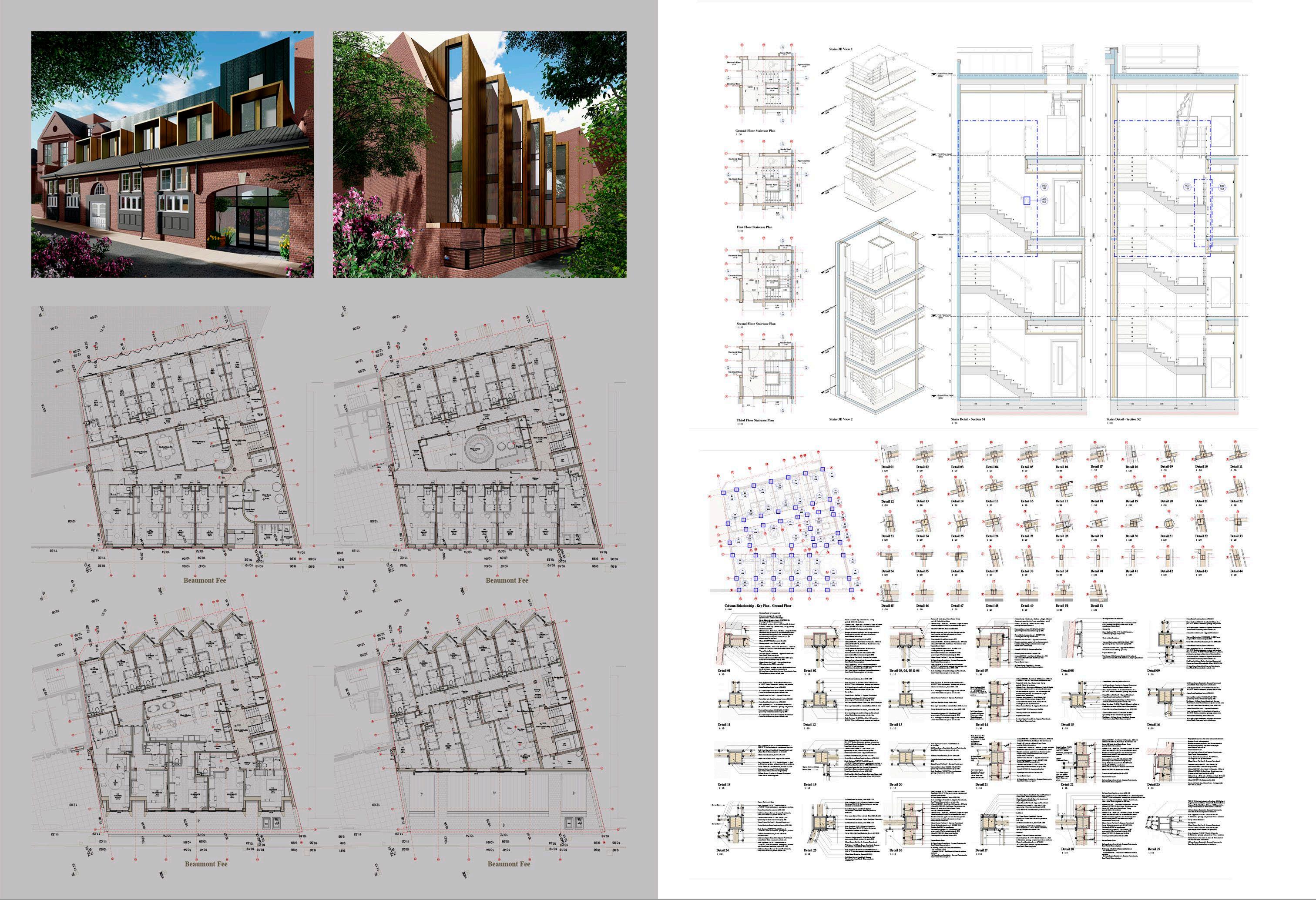The height and width of the screenshot is (900, 1316).
Task: Click the Detail 44 column thumbnail
Action: coord(1237,559)
